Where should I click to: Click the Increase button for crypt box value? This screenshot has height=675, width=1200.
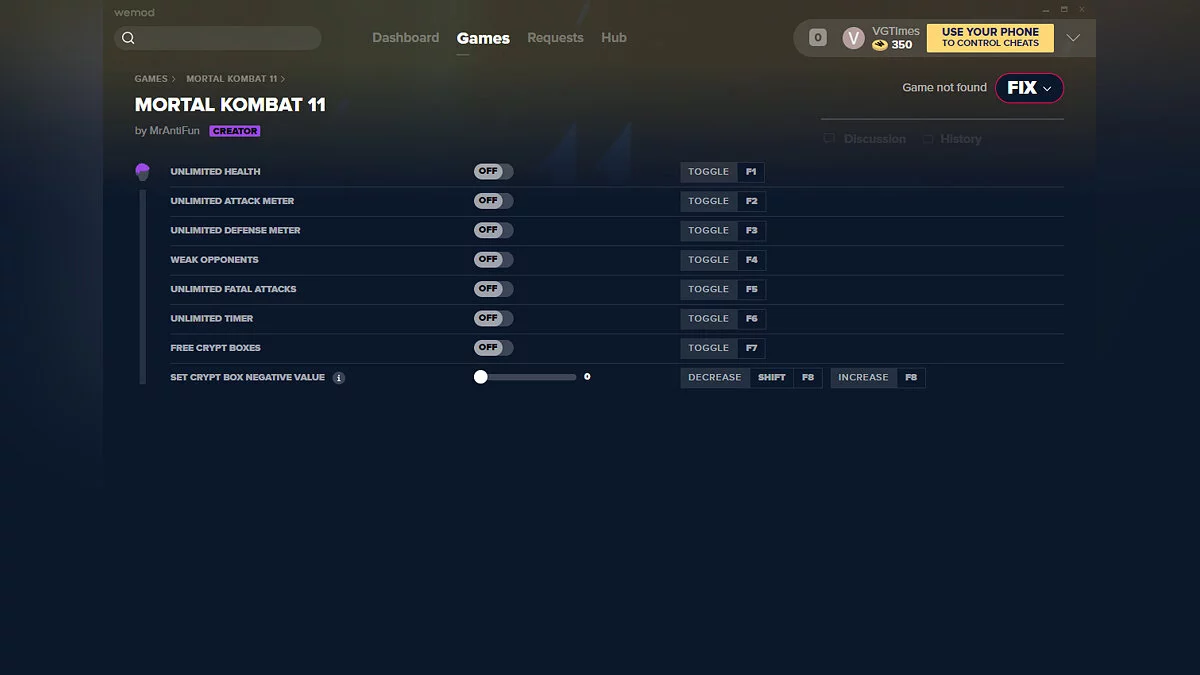pyautogui.click(x=863, y=378)
